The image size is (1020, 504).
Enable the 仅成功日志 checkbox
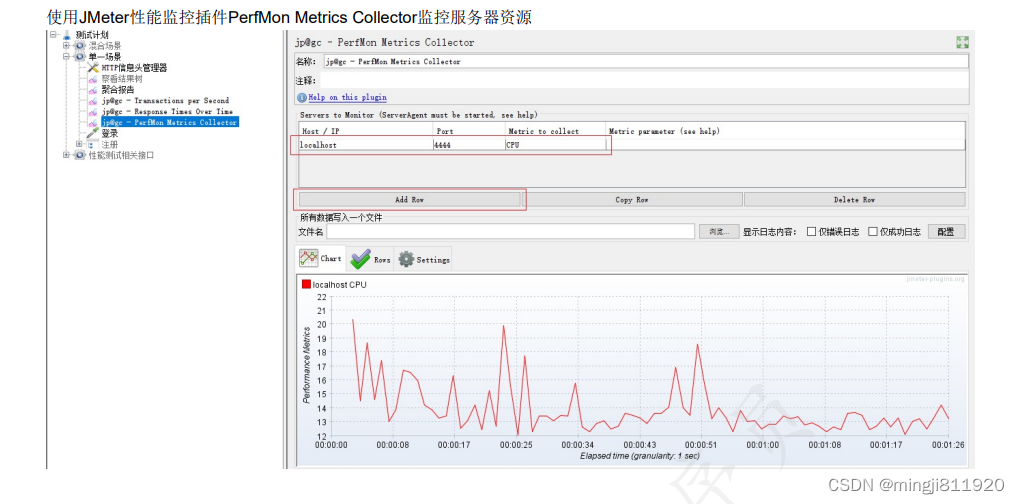click(872, 232)
